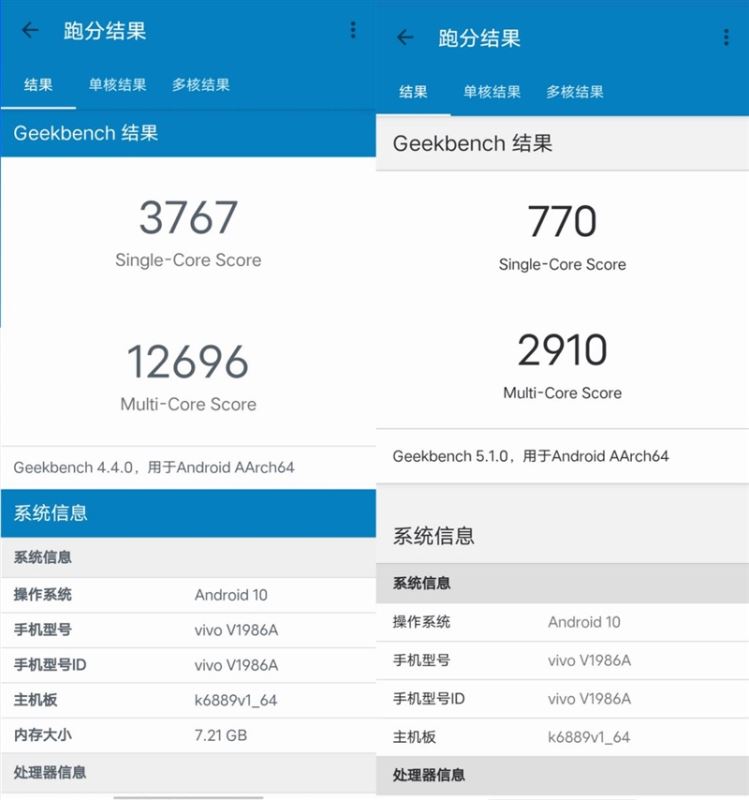Viewport: 749px width, 800px height.
Task: Click 内存大小 label in left screen
Action: click(x=42, y=735)
